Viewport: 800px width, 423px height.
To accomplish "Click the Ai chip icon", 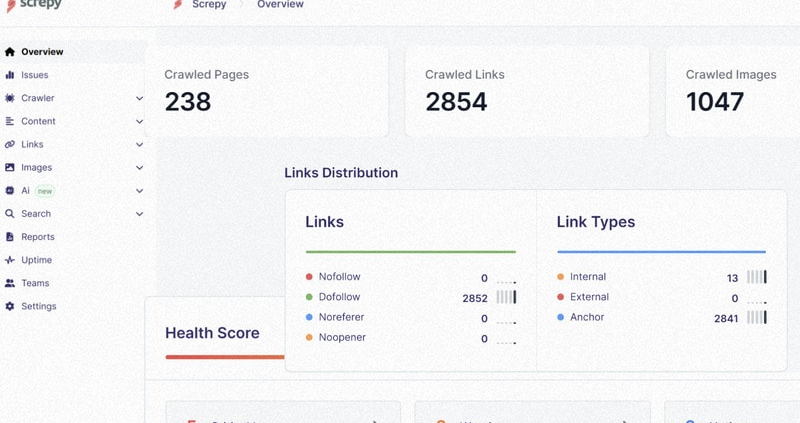I will click(x=10, y=190).
